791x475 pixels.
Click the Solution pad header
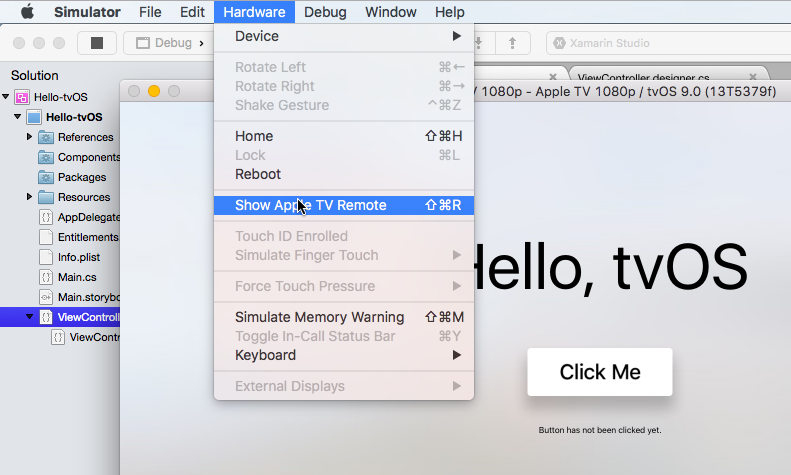35,76
